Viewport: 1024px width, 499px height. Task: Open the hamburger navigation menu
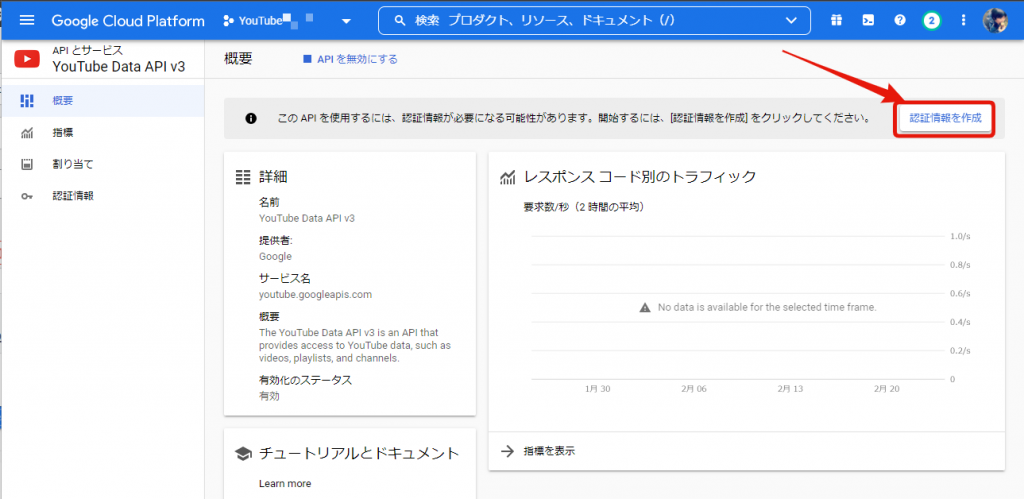tap(26, 20)
